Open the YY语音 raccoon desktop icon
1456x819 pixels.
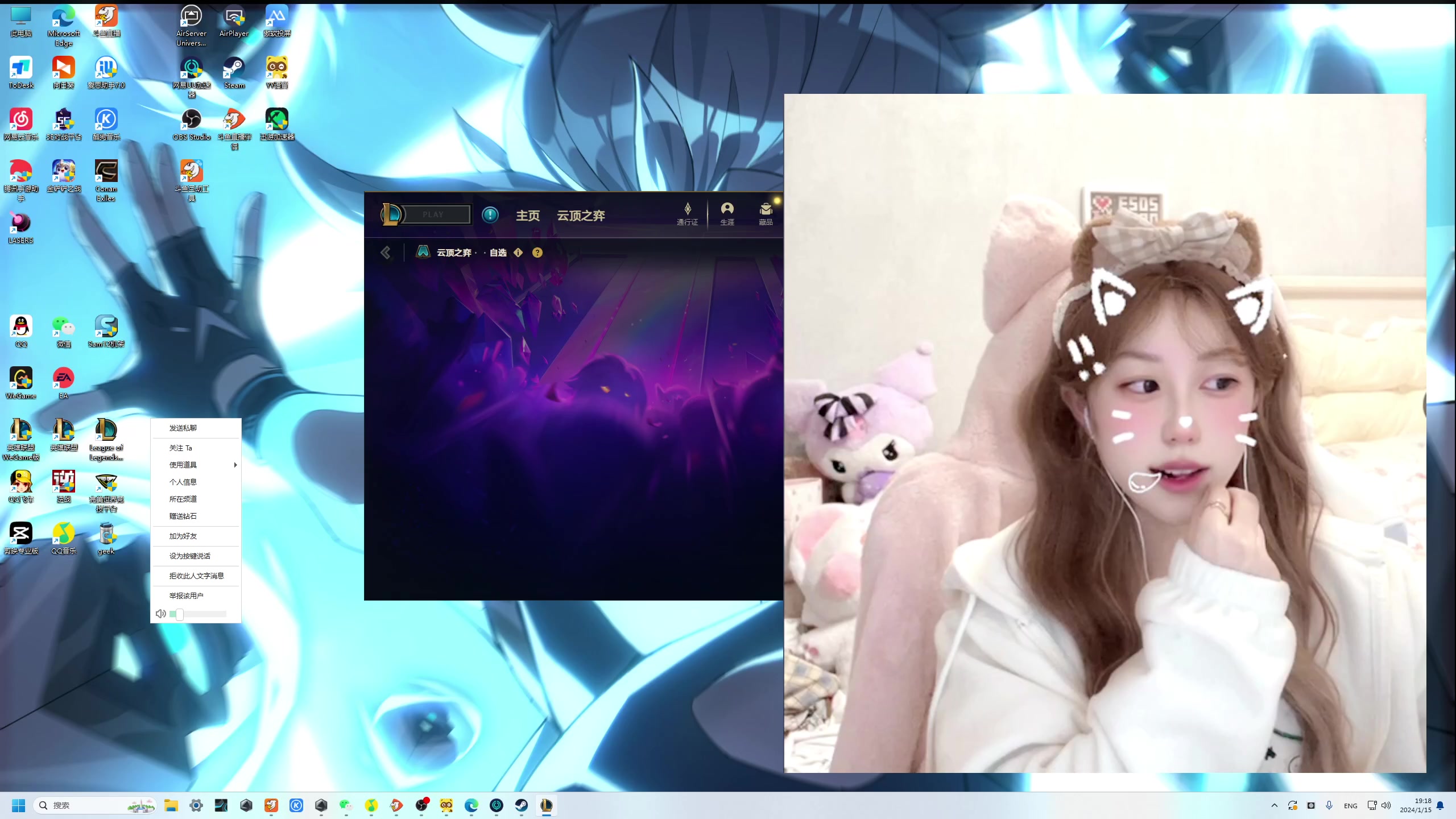tap(277, 73)
